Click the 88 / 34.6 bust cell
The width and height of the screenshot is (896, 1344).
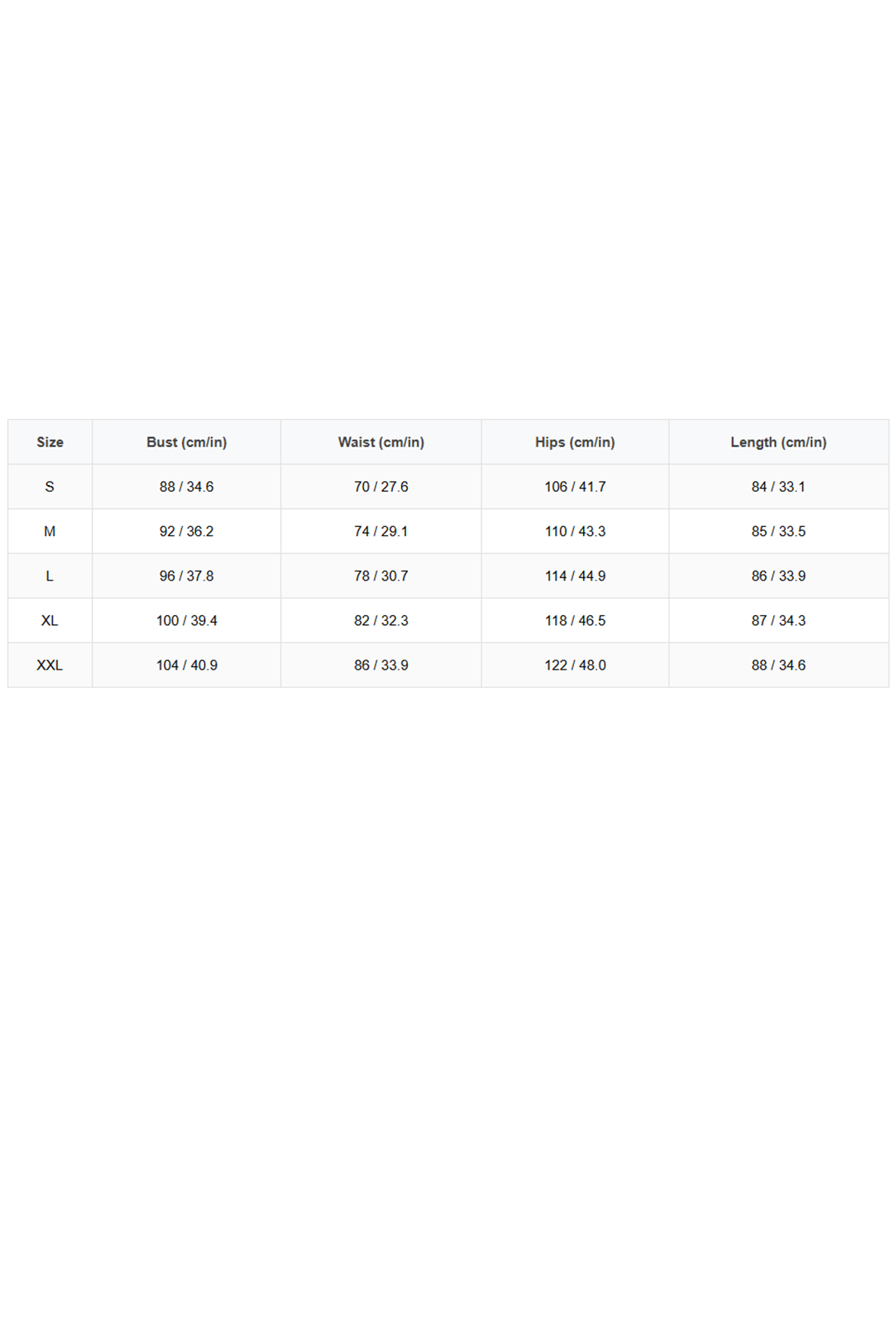(x=187, y=487)
